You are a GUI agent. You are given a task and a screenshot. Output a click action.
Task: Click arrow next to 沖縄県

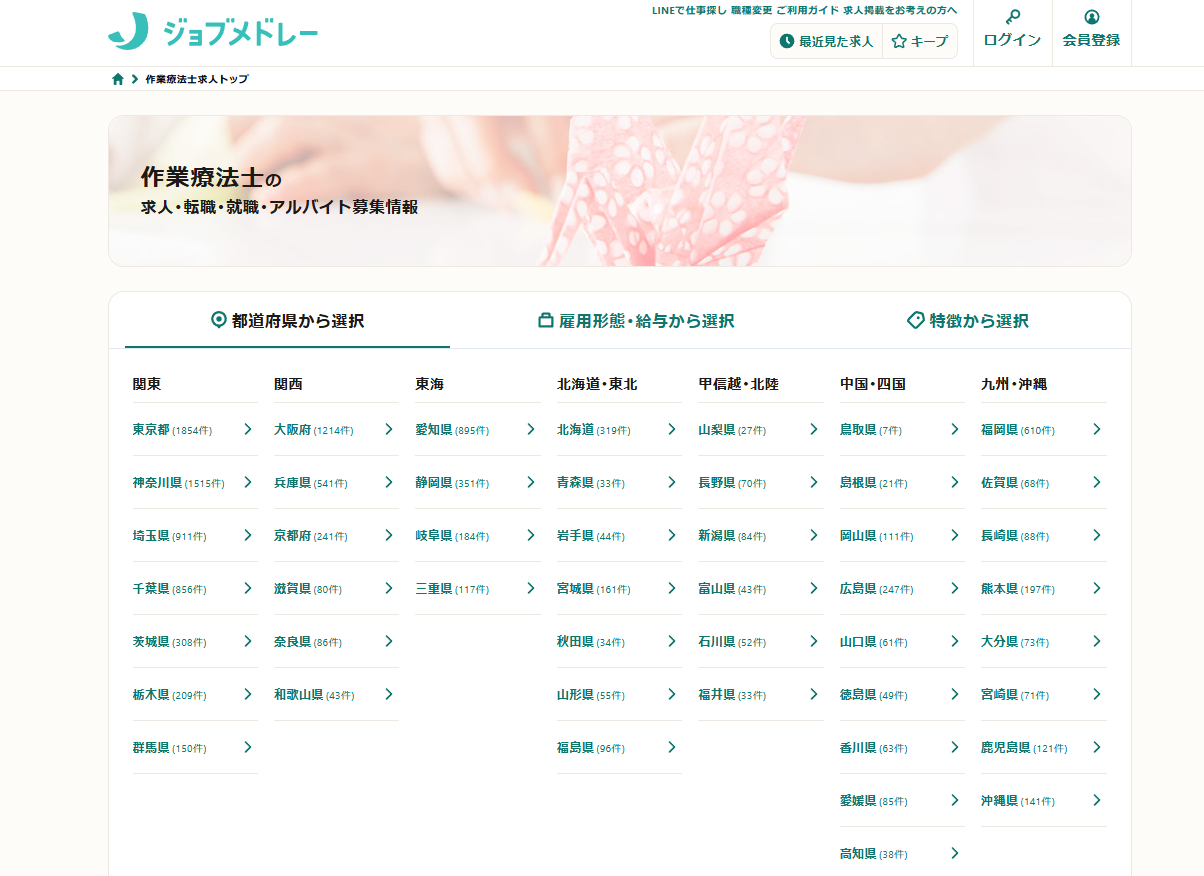point(1097,801)
